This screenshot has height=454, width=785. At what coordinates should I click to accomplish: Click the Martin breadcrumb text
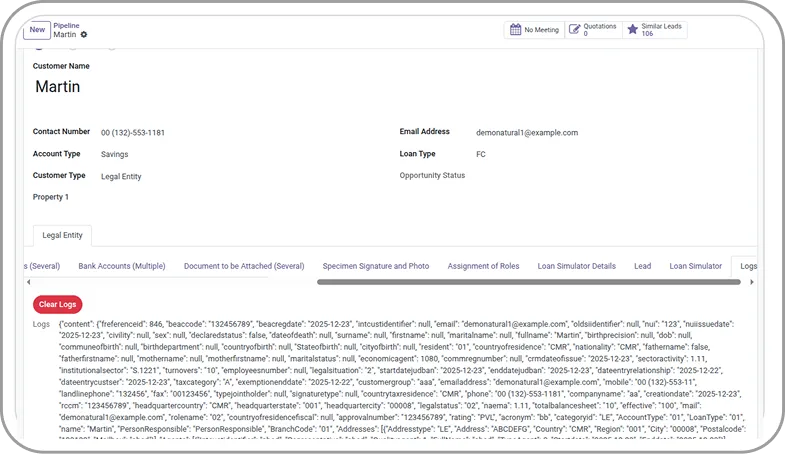[65, 35]
